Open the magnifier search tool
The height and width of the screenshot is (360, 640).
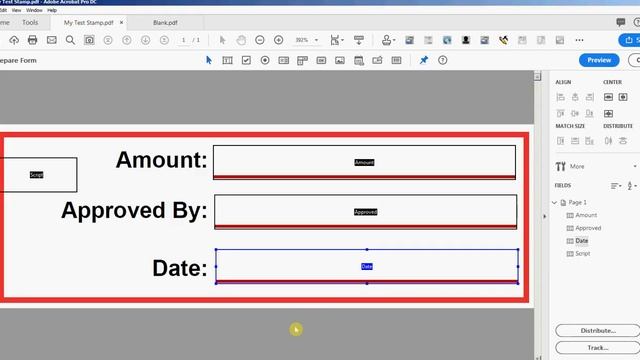tap(70, 40)
